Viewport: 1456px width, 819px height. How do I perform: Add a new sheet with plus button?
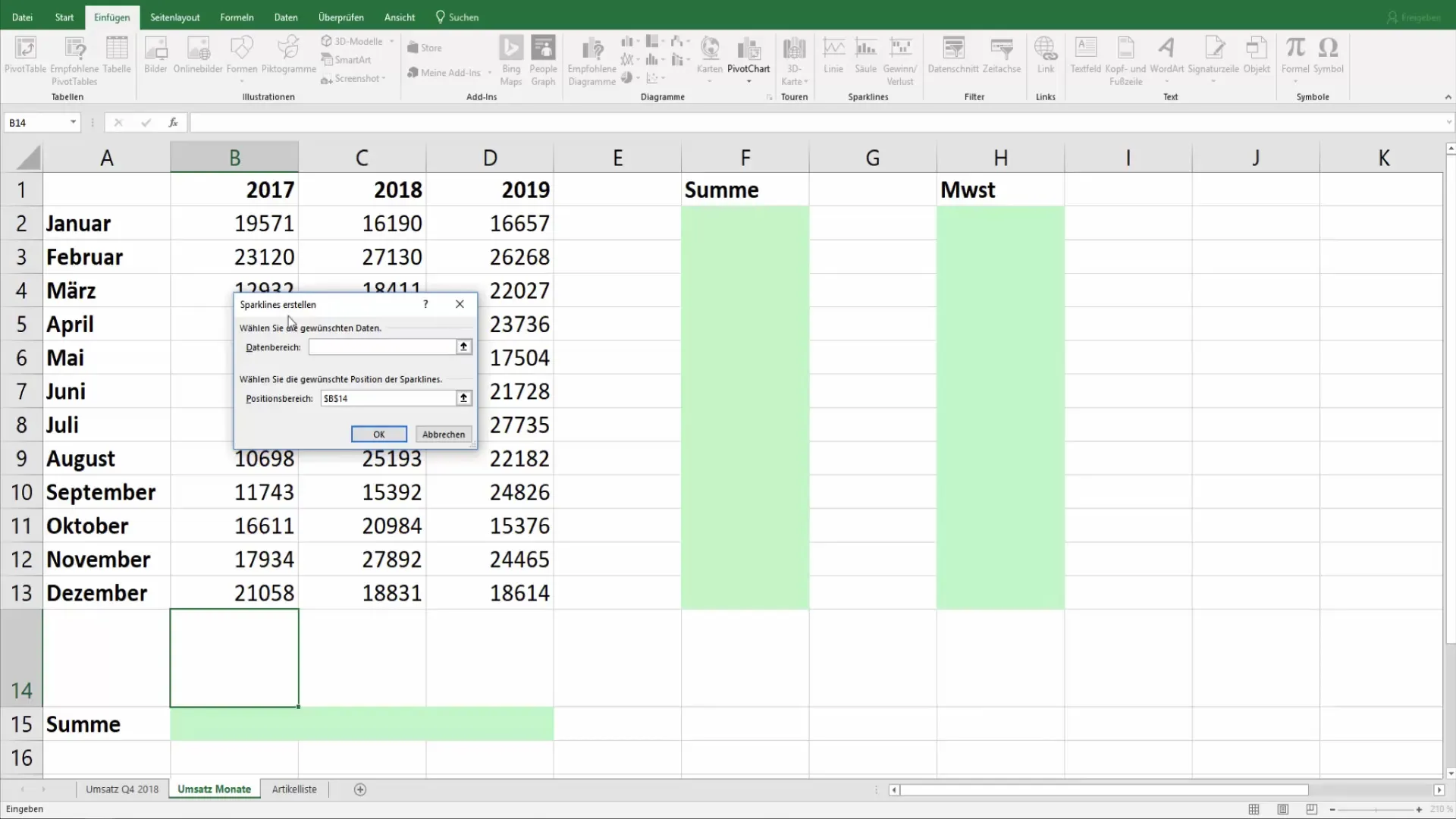point(360,789)
